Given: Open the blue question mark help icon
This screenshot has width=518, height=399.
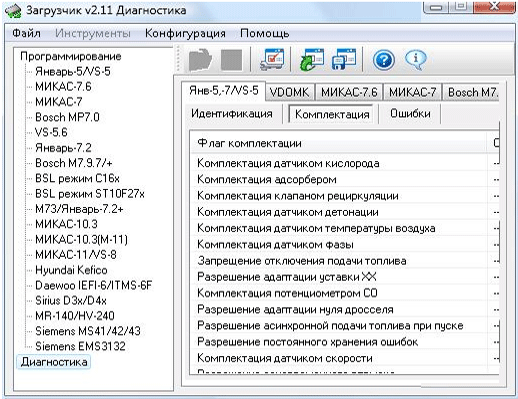Looking at the screenshot, I should [384, 60].
